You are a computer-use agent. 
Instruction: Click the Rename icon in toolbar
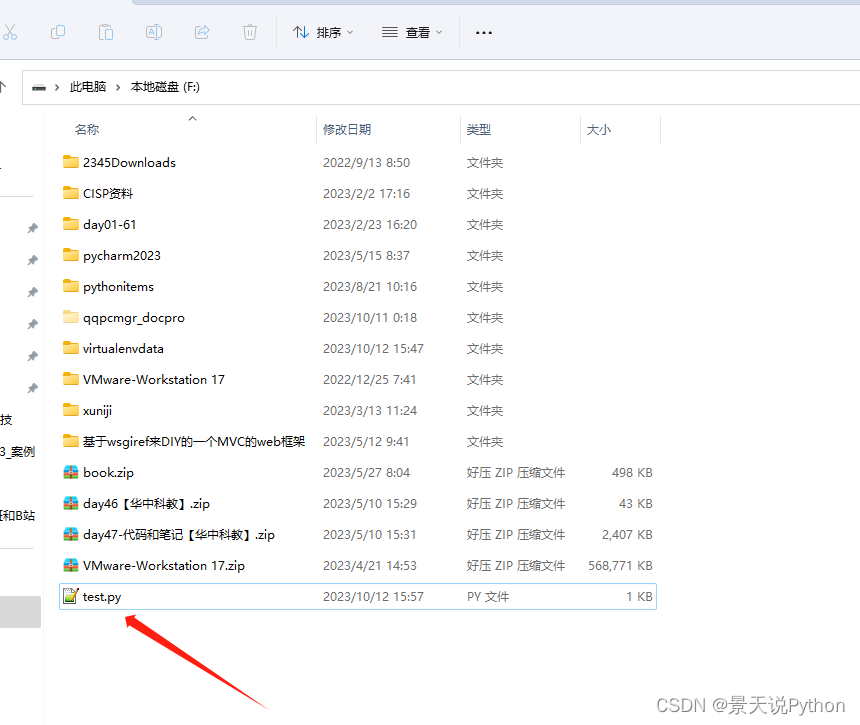[154, 32]
